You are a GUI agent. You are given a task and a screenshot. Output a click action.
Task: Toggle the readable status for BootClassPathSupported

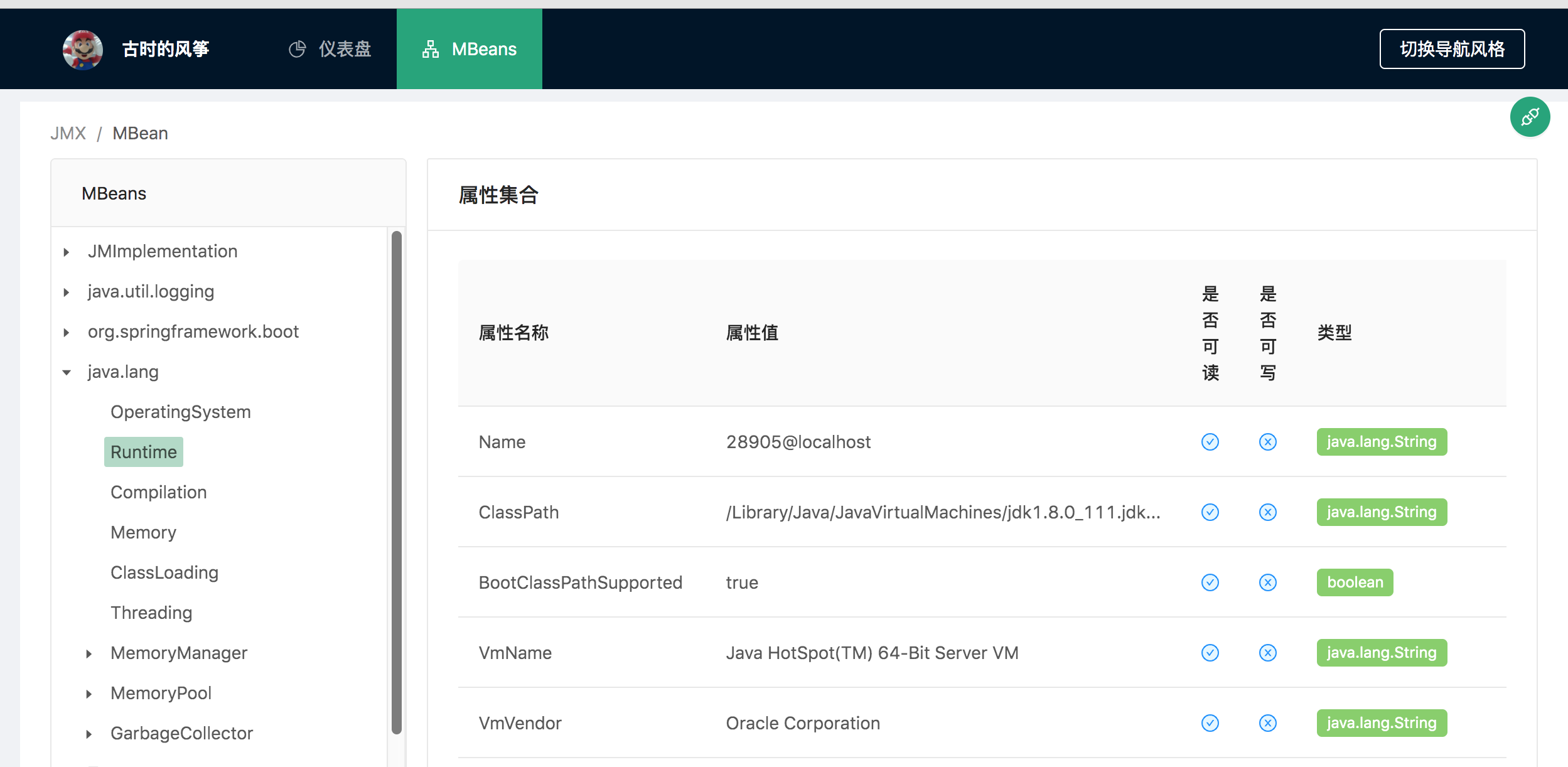point(1210,582)
